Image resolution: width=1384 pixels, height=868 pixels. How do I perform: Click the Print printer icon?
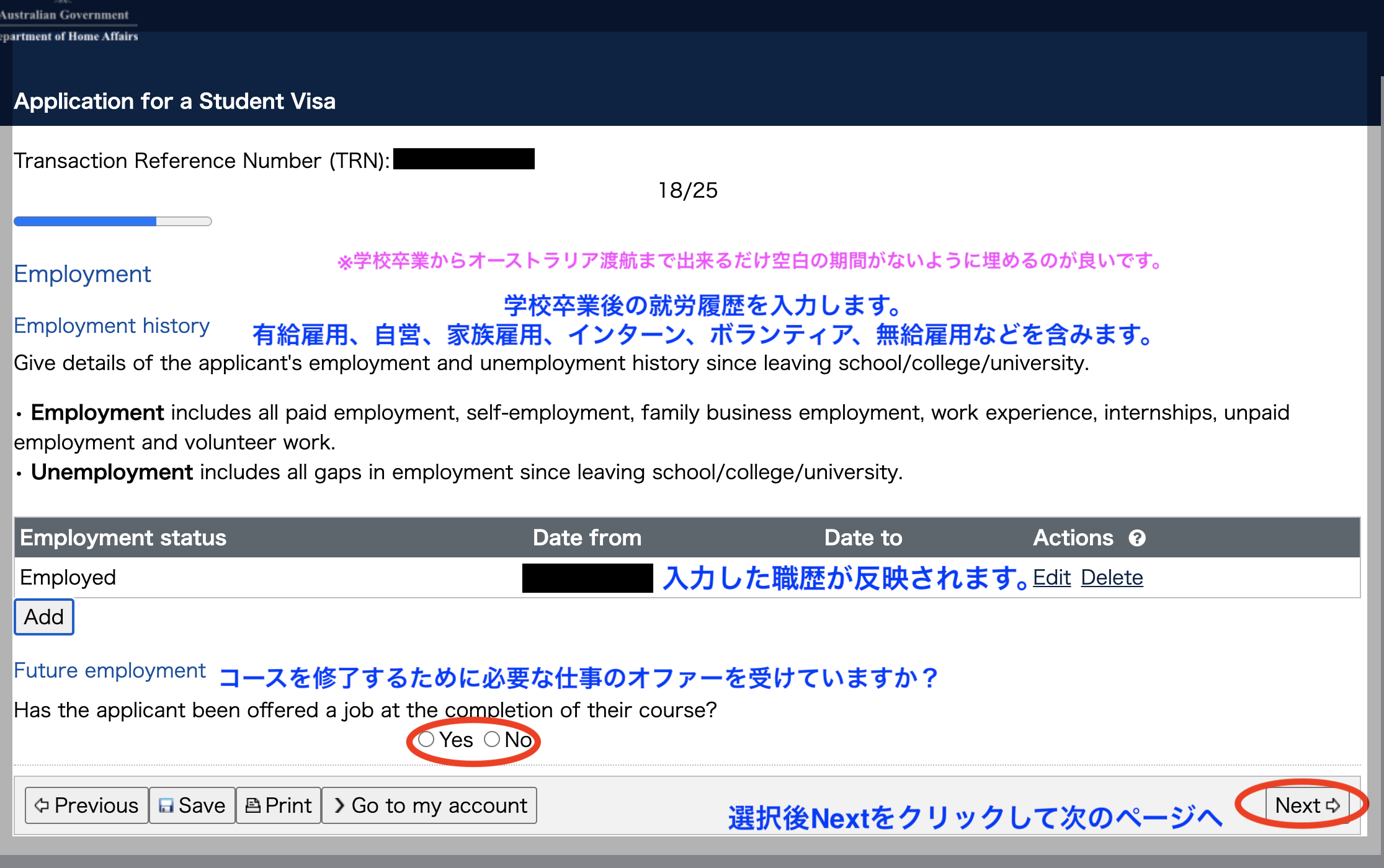coord(252,805)
